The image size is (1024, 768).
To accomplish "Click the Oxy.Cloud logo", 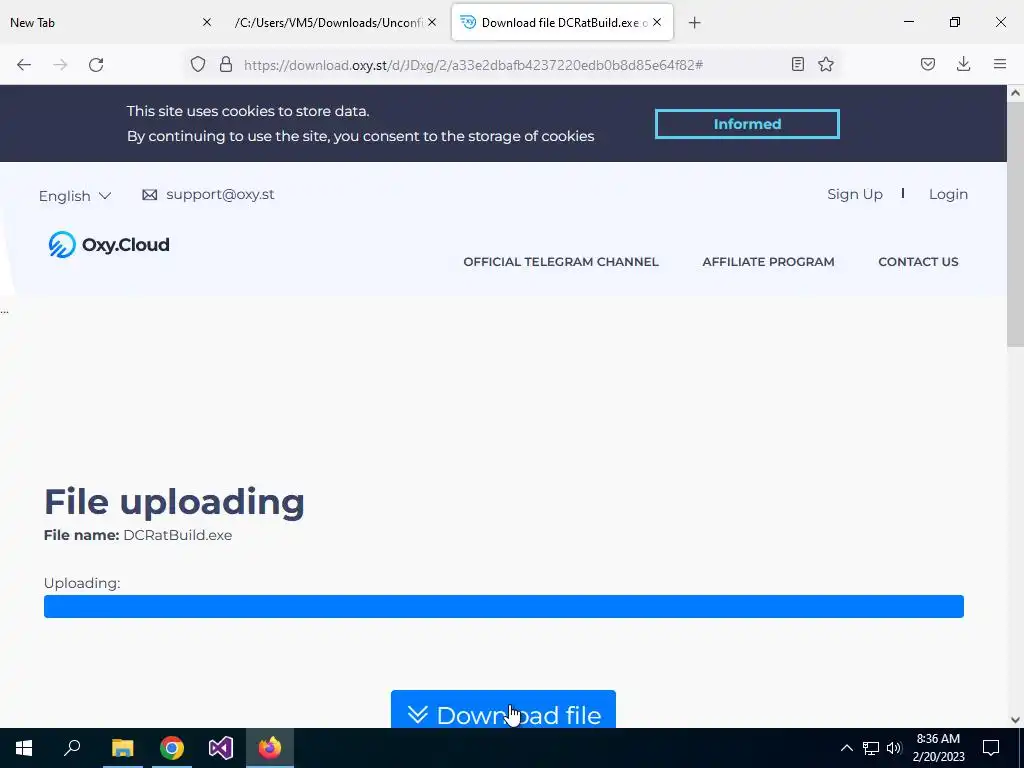I will 109,245.
